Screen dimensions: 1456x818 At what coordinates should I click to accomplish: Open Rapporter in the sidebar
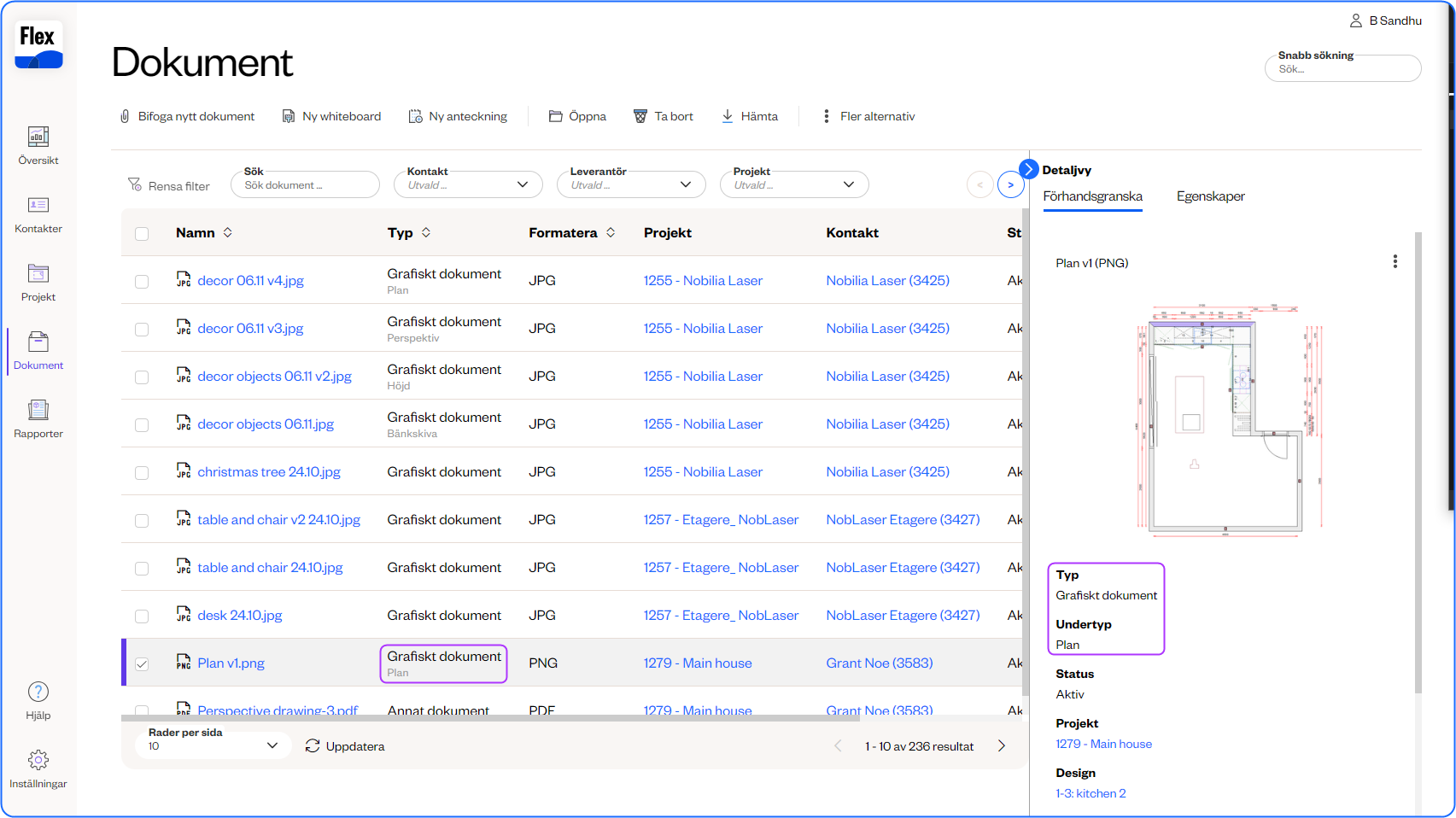pyautogui.click(x=38, y=410)
